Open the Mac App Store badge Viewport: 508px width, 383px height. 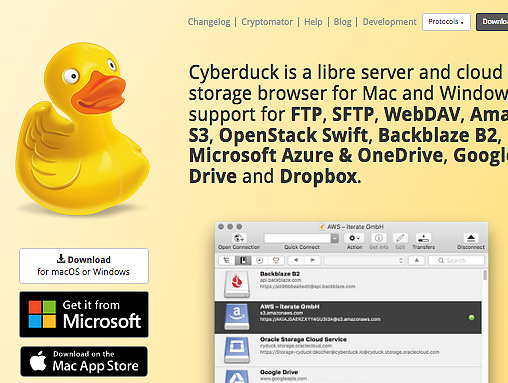pos(84,361)
